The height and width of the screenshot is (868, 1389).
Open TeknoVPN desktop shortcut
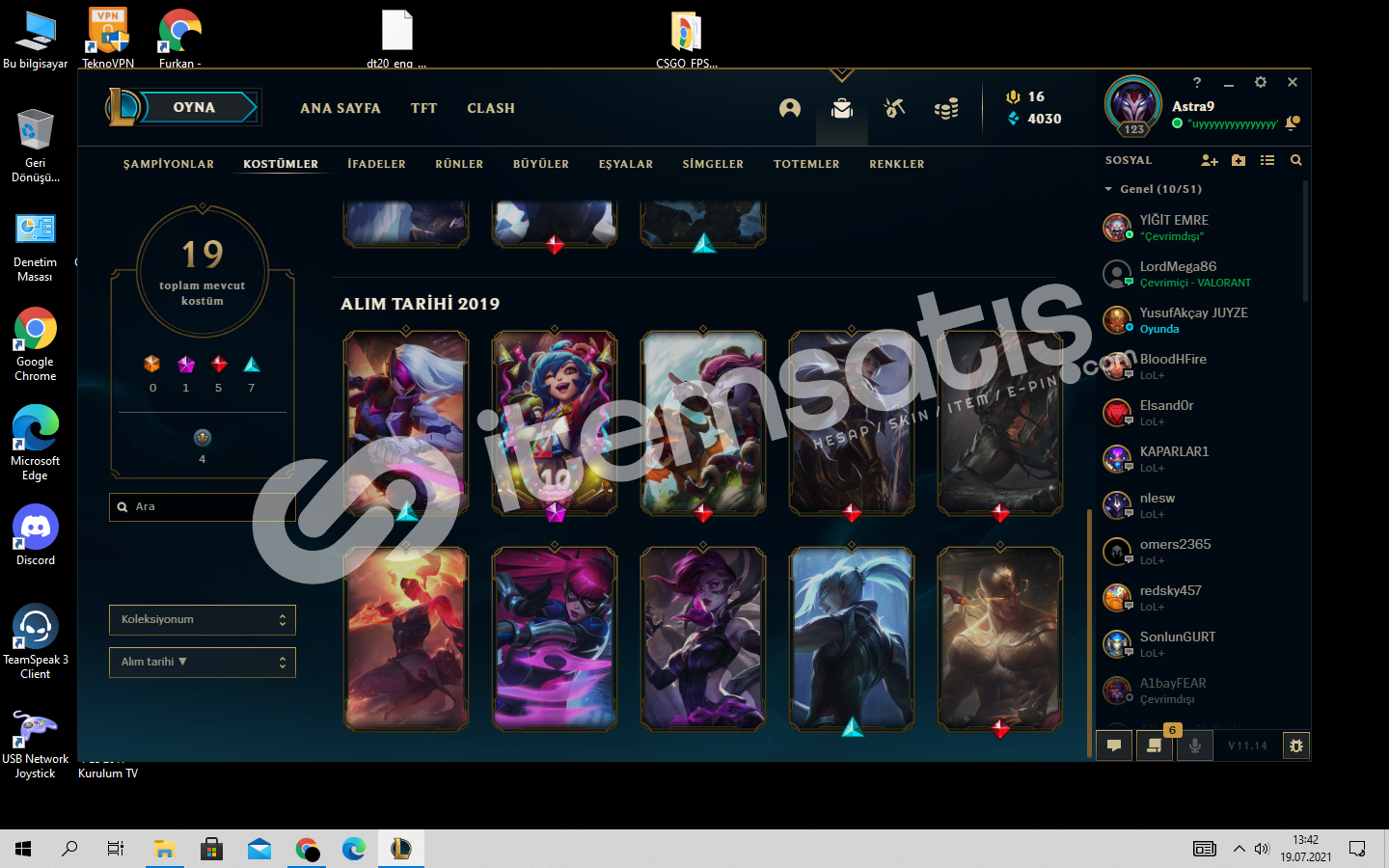point(108,37)
